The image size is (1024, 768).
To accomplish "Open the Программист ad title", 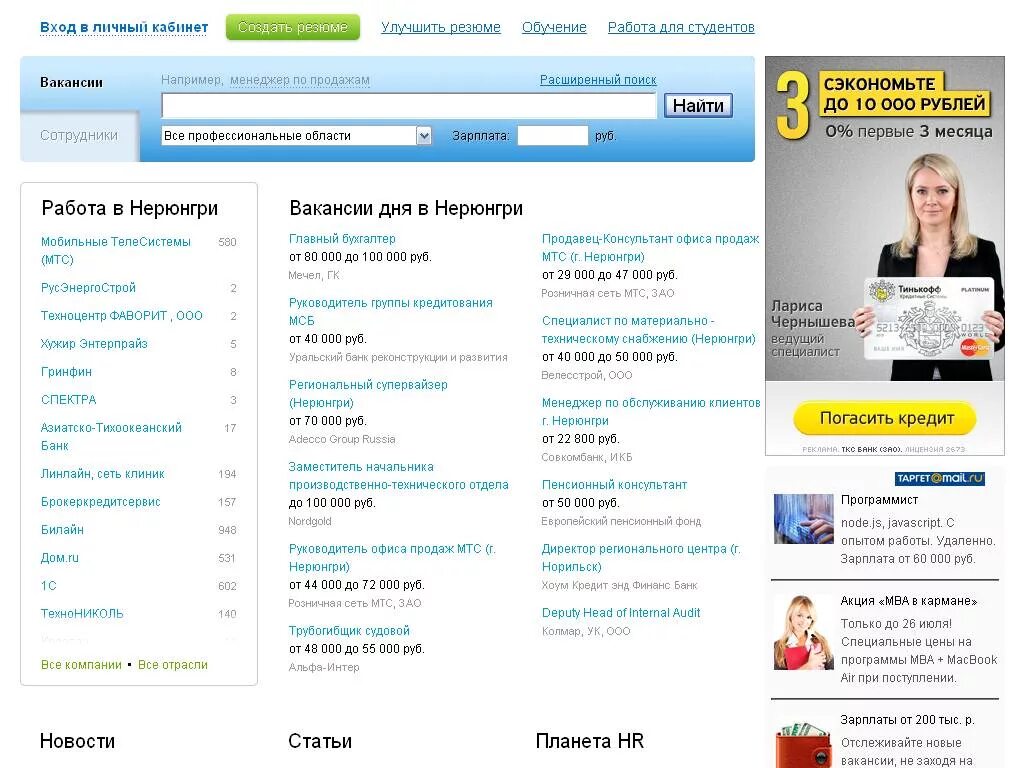I will tap(879, 500).
